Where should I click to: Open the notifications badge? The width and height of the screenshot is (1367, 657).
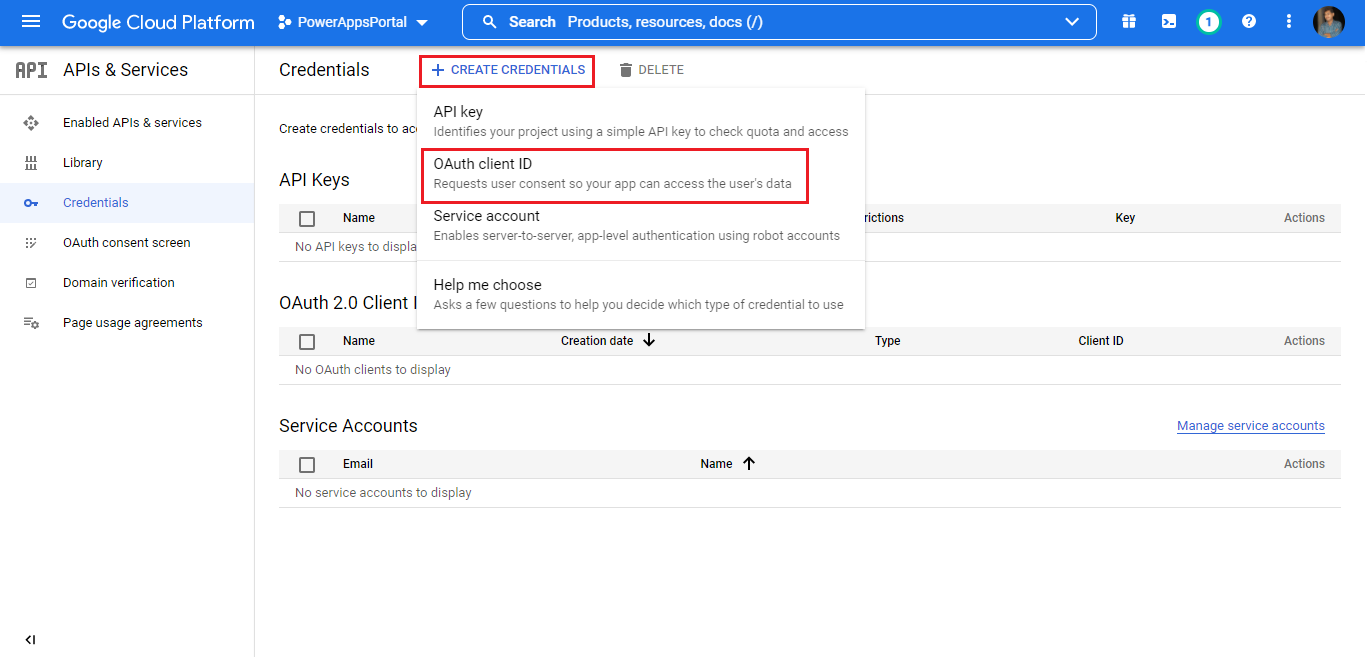(x=1208, y=22)
